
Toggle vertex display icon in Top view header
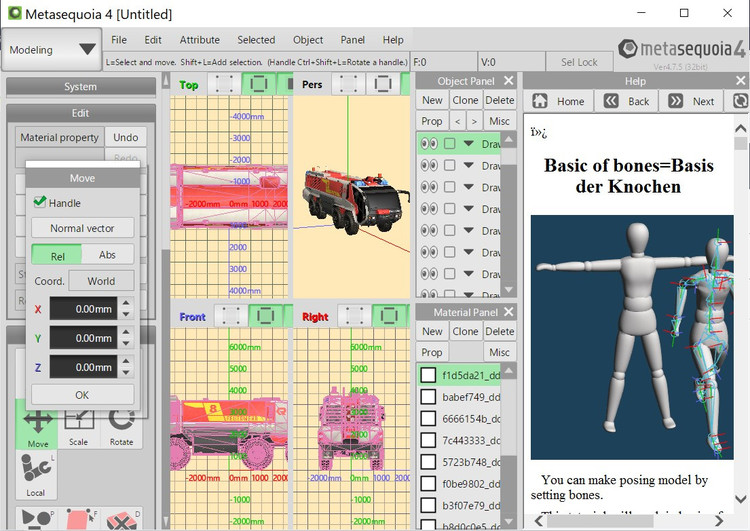click(224, 84)
